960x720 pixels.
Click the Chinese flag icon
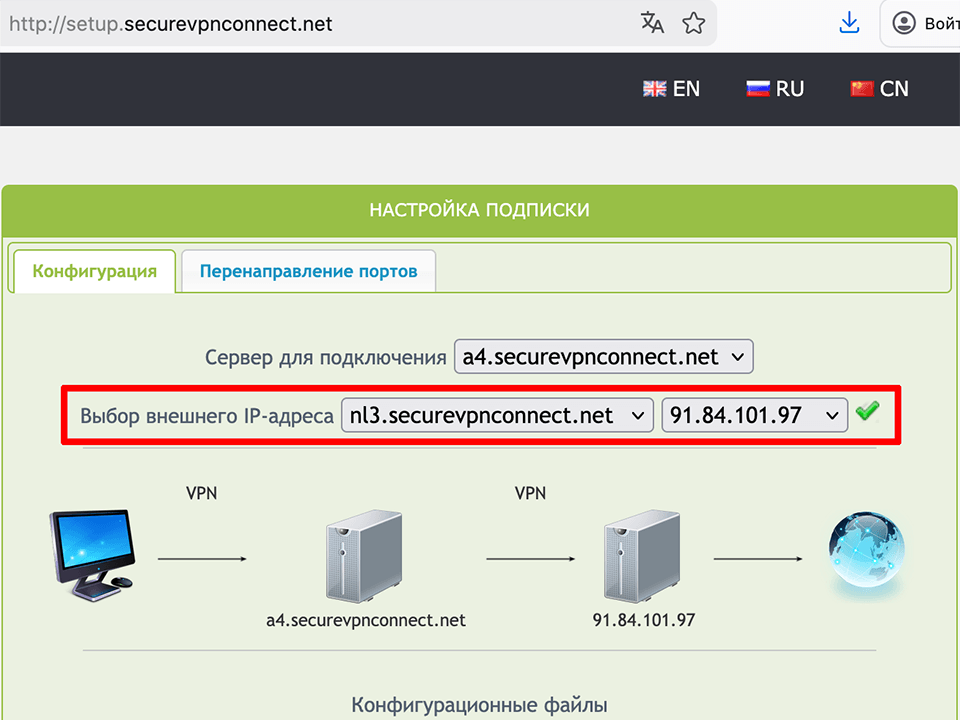[857, 88]
